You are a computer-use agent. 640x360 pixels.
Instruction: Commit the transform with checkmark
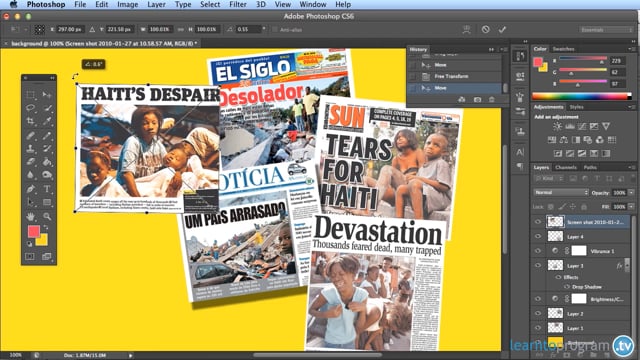[502, 29]
